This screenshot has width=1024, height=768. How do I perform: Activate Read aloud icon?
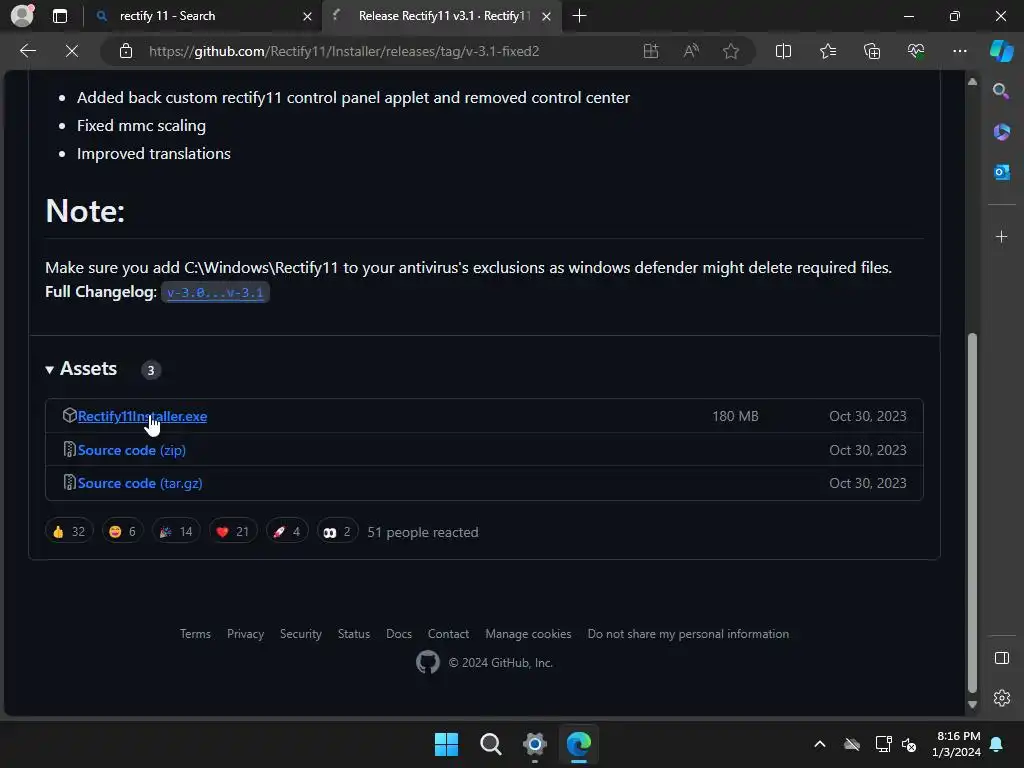691,51
